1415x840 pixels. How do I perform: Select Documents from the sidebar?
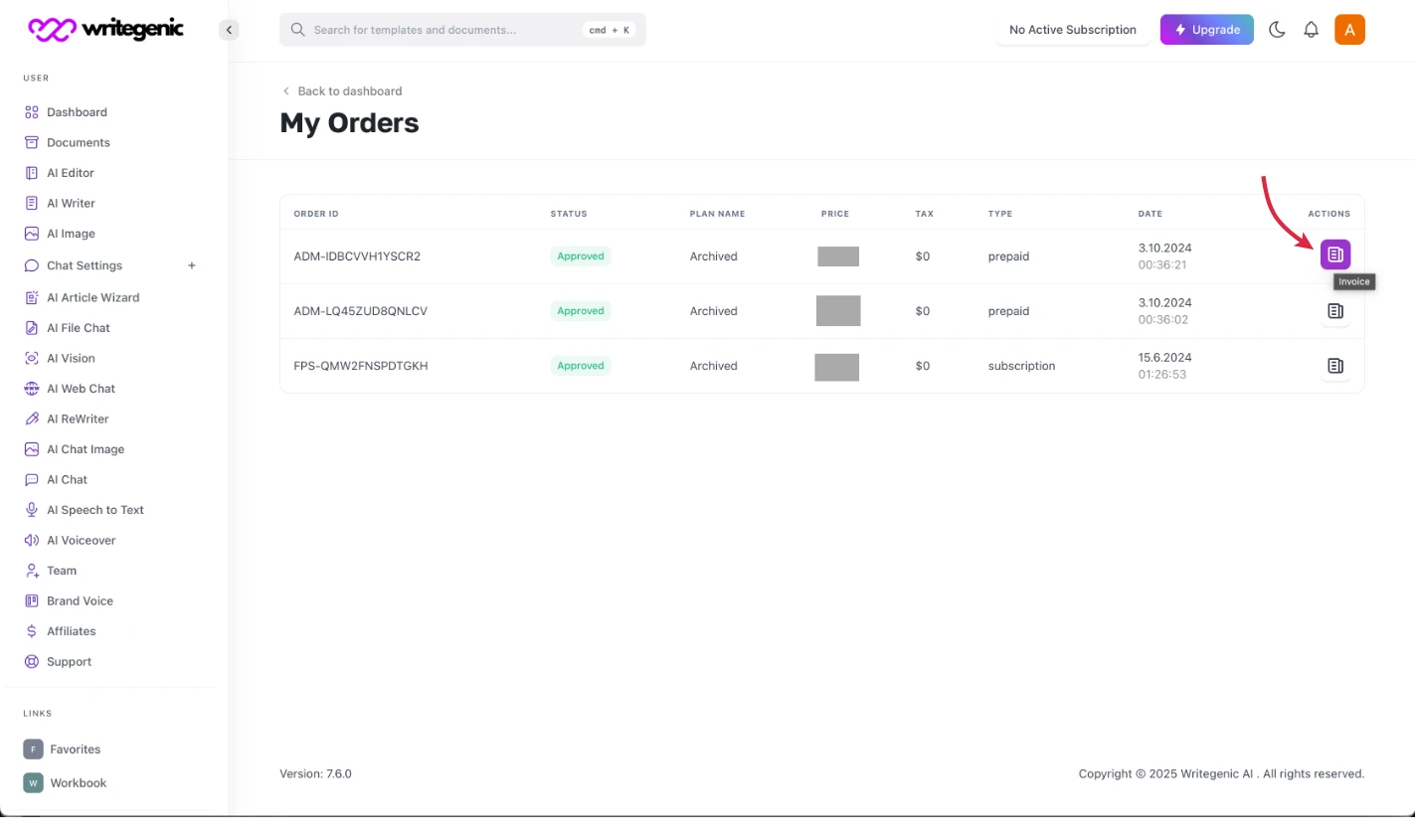(78, 142)
